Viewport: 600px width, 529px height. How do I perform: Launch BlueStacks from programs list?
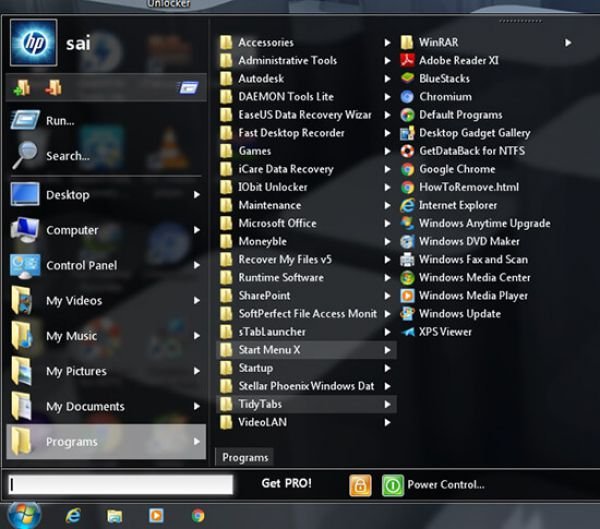click(x=435, y=78)
